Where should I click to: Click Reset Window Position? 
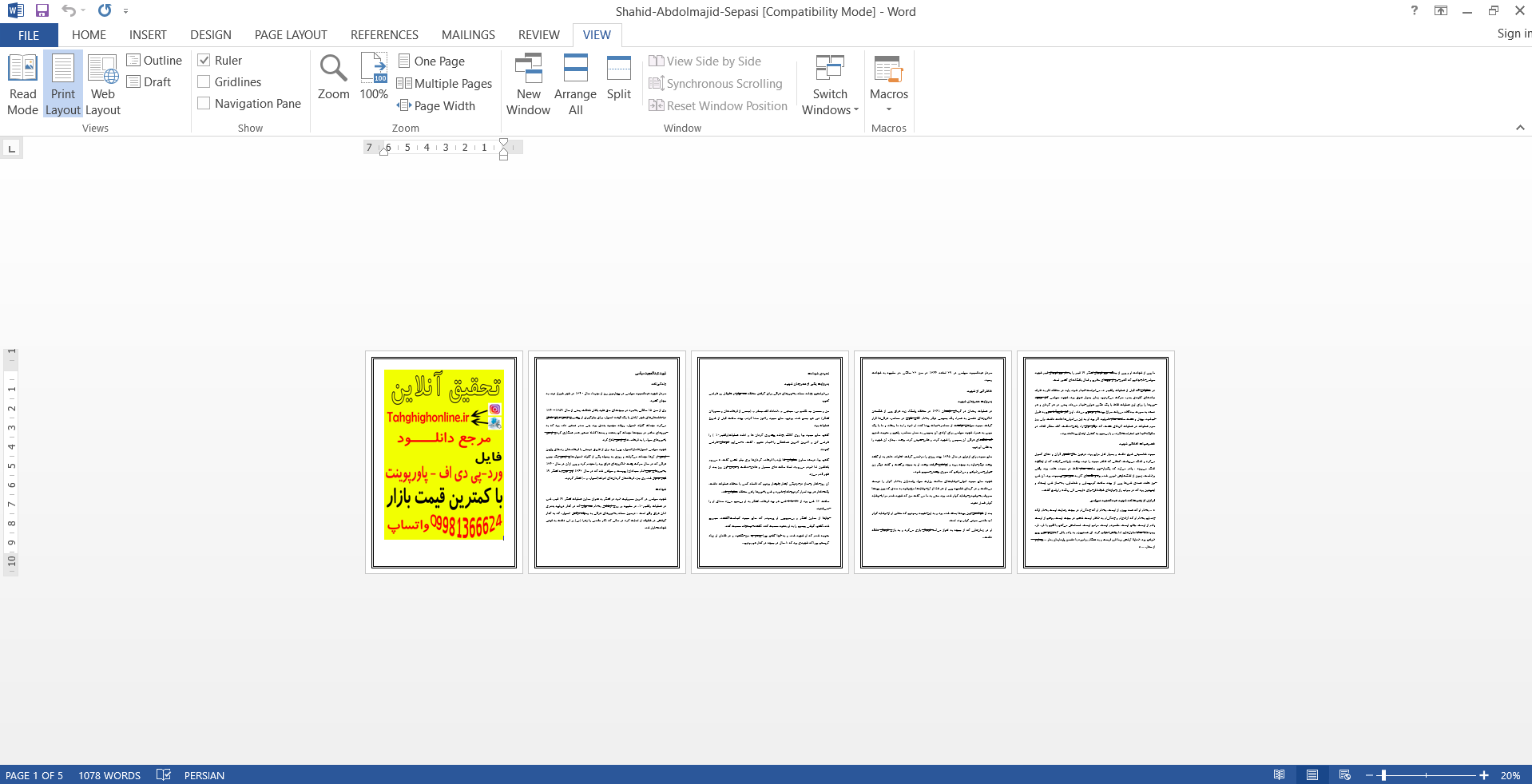(718, 106)
